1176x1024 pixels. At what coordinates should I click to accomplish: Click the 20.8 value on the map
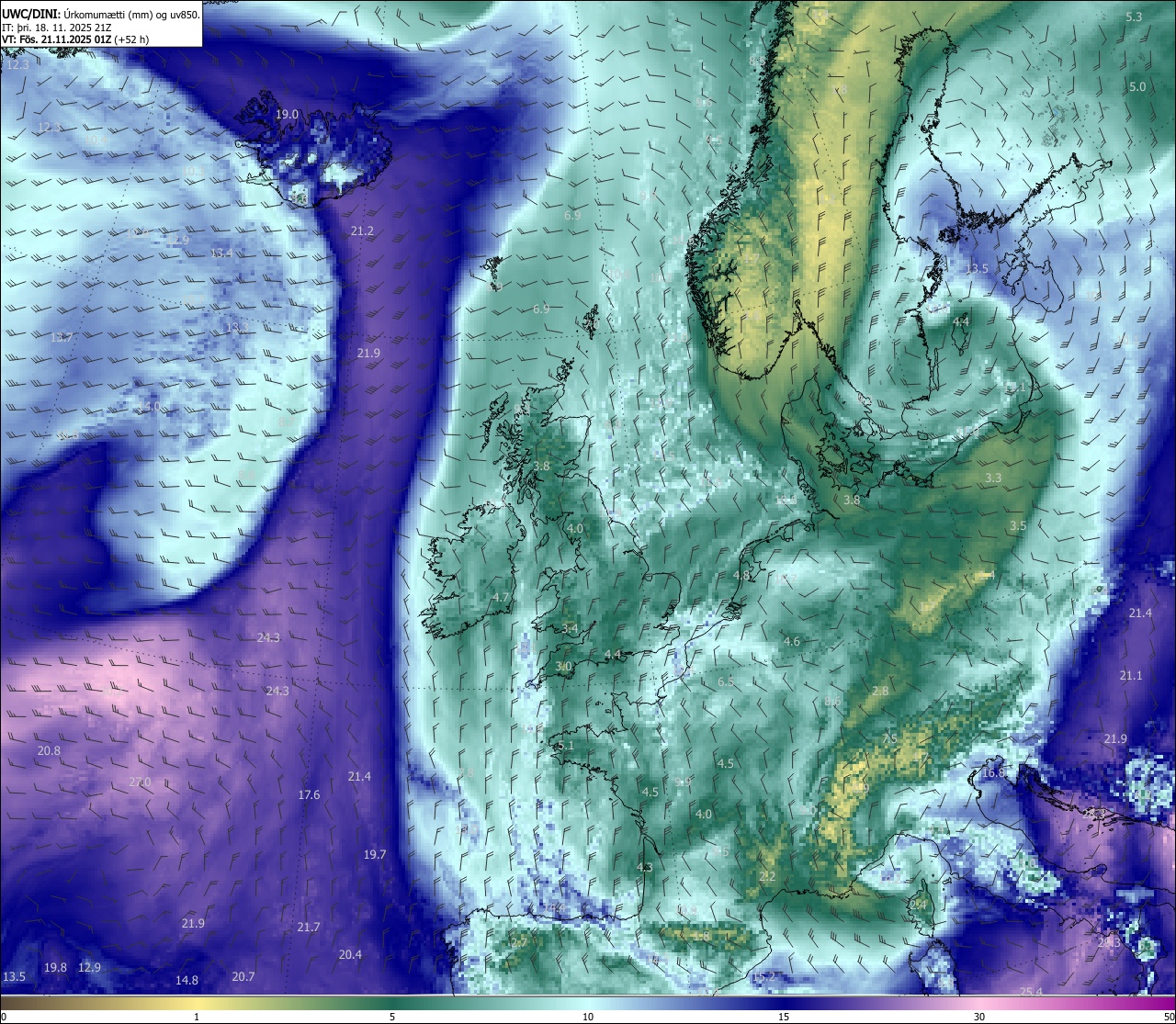[x=49, y=750]
